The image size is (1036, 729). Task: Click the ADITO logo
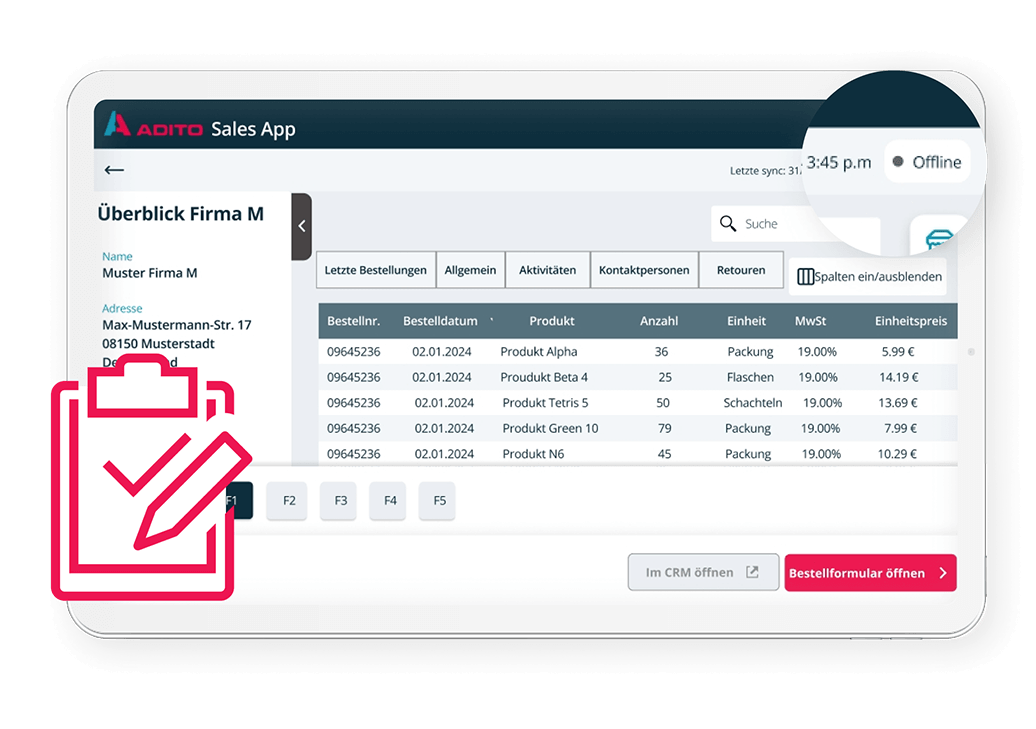point(153,126)
